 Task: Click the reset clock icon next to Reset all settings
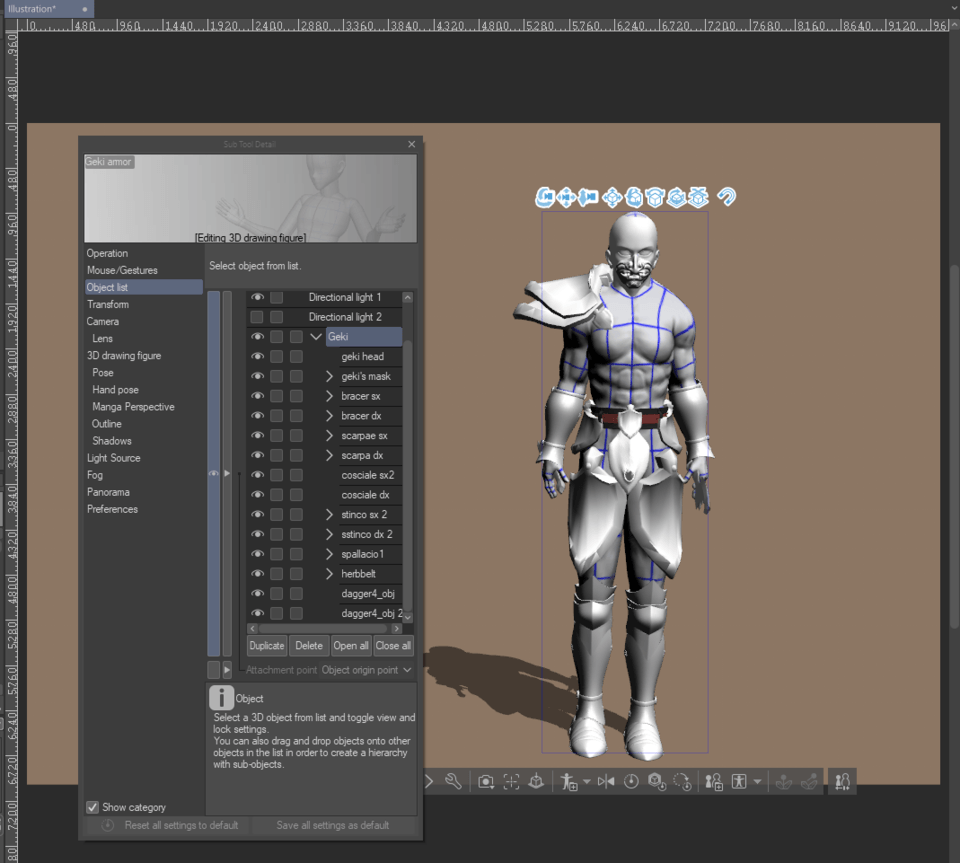tap(108, 825)
